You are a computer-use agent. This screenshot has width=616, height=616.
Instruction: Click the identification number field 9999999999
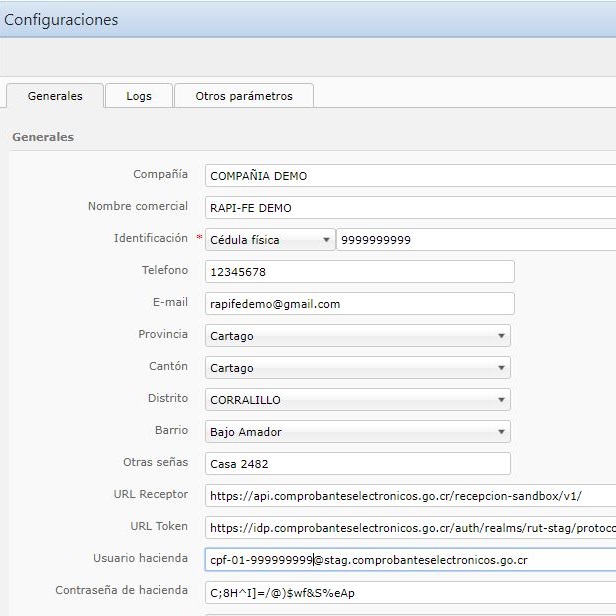[x=475, y=240]
